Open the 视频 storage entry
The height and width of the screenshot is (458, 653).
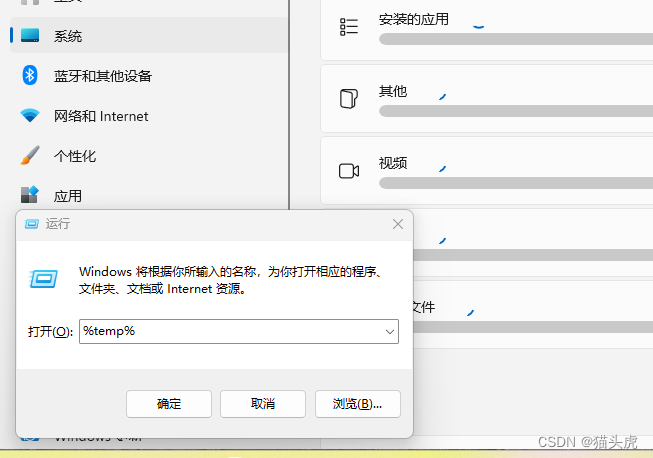(487, 171)
